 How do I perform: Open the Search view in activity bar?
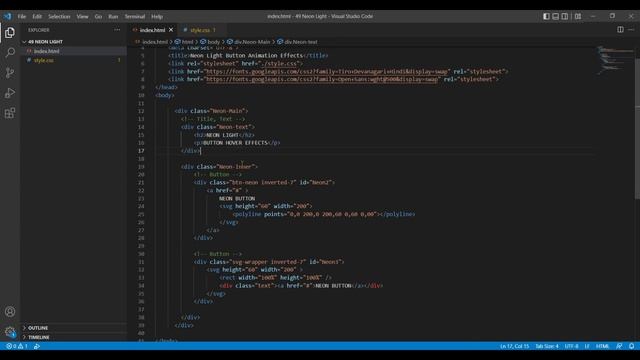pyautogui.click(x=10, y=53)
